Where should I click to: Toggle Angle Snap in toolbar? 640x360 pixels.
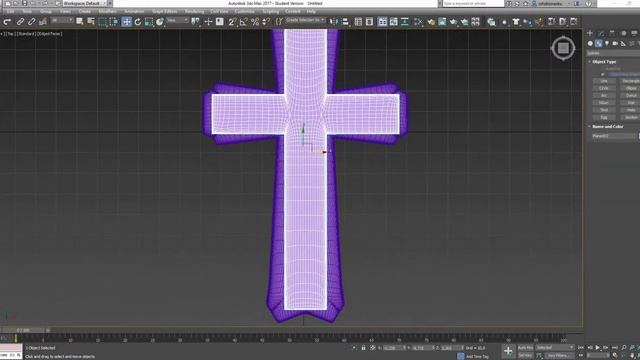(244, 22)
